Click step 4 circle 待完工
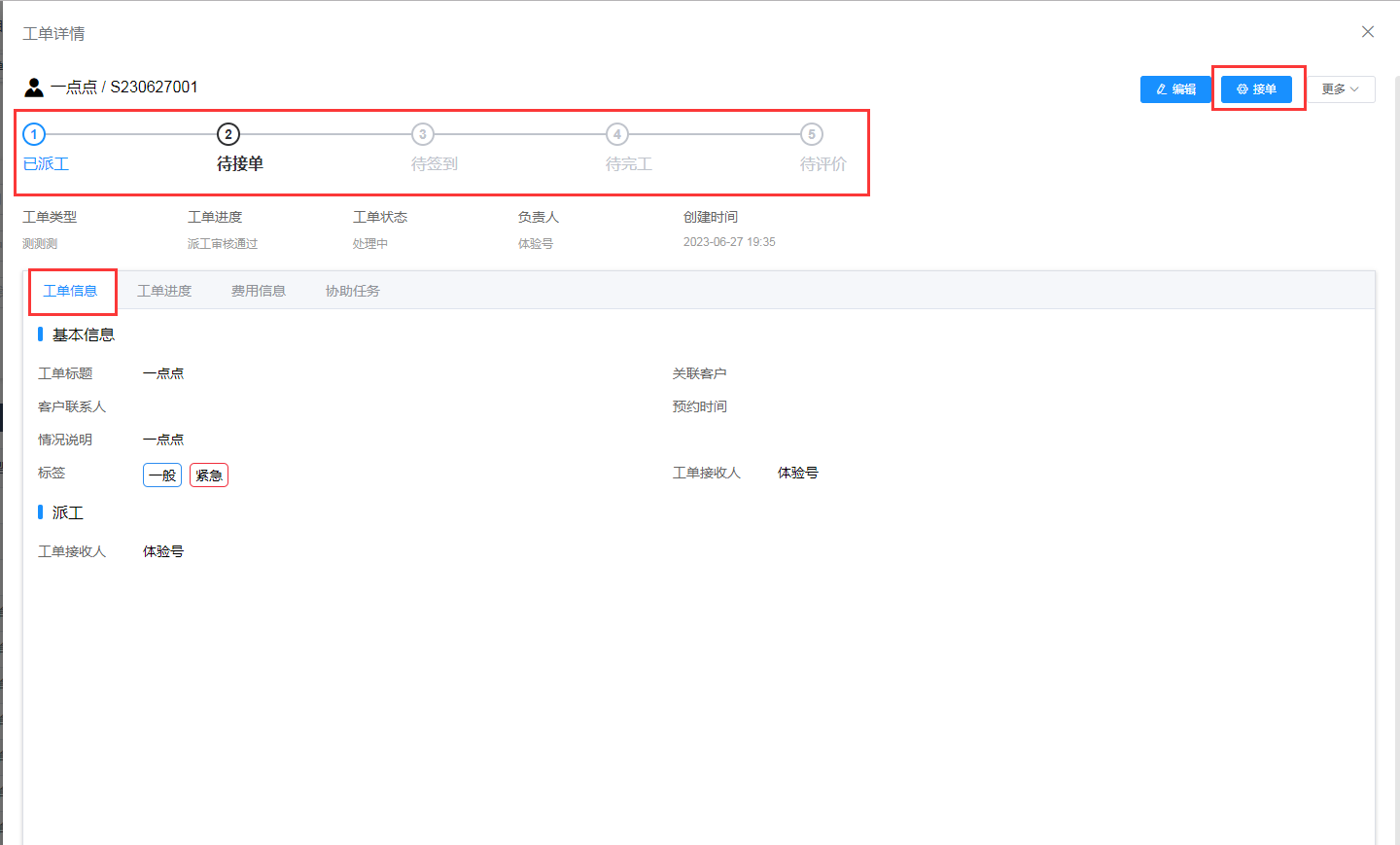 617,134
